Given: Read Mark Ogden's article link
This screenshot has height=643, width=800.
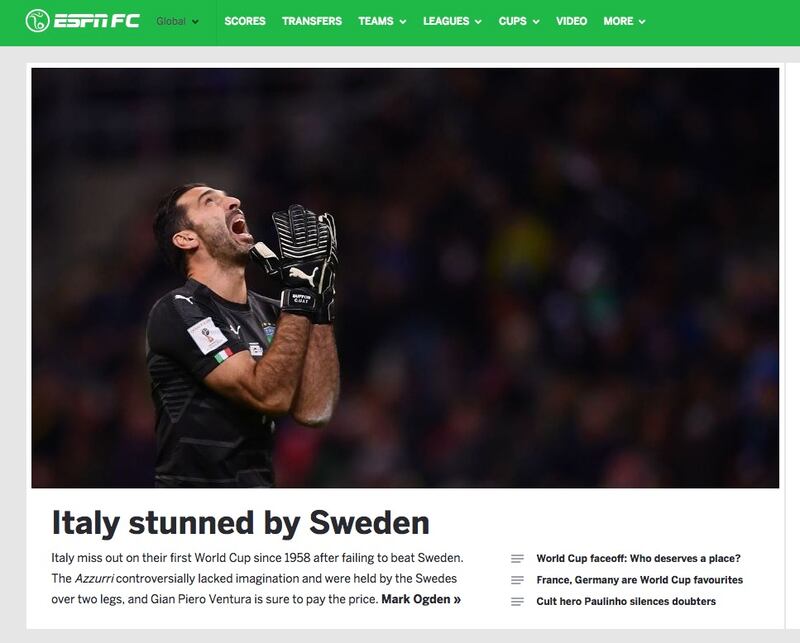Looking at the screenshot, I should (421, 599).
